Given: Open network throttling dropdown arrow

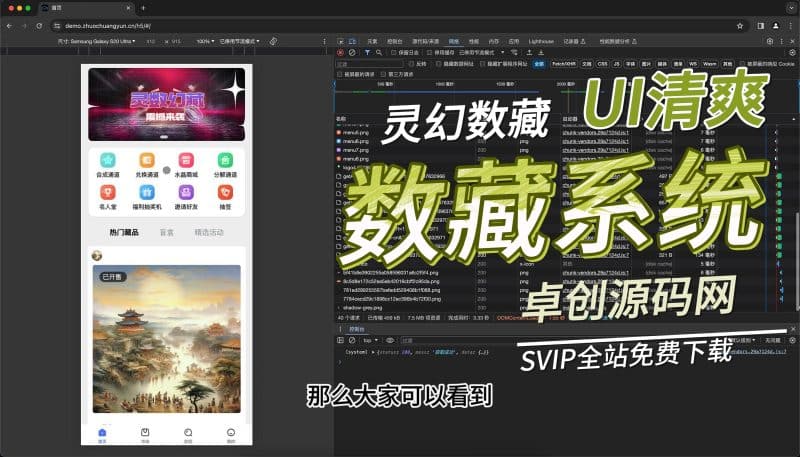Looking at the screenshot, I should coord(503,53).
